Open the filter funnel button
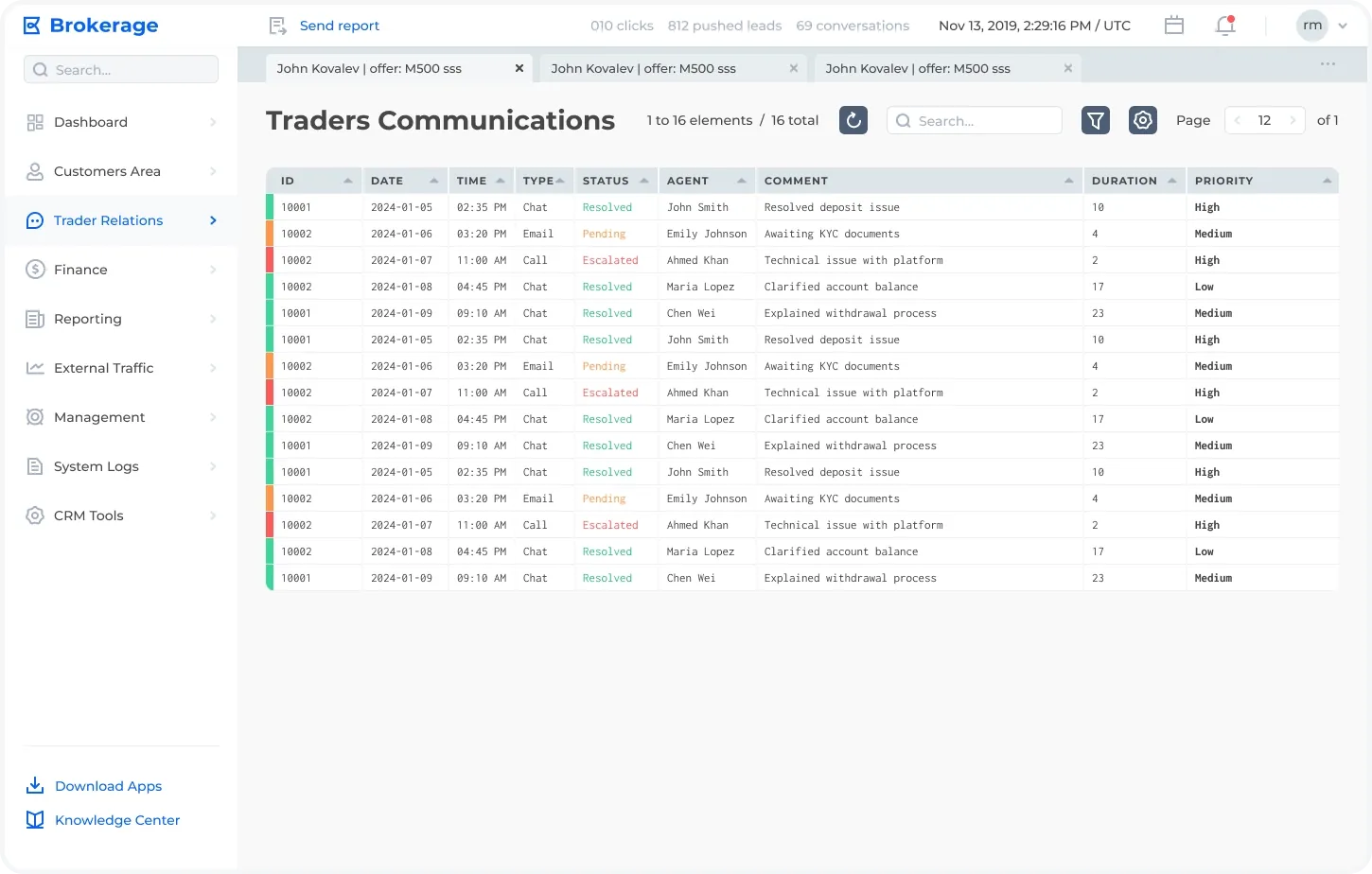 click(1096, 120)
